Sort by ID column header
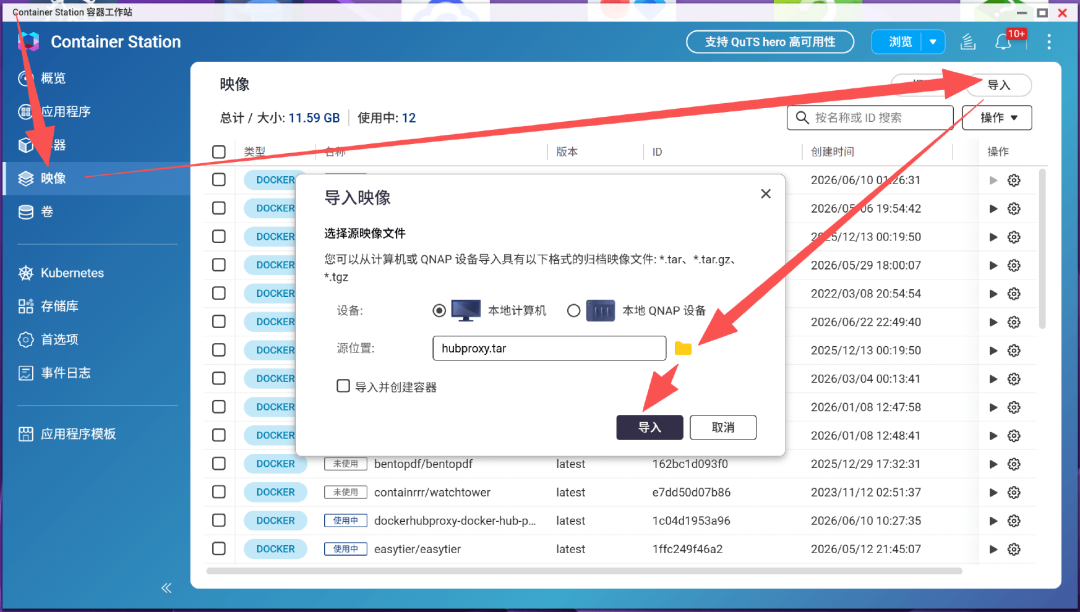The image size is (1080, 612). [657, 151]
